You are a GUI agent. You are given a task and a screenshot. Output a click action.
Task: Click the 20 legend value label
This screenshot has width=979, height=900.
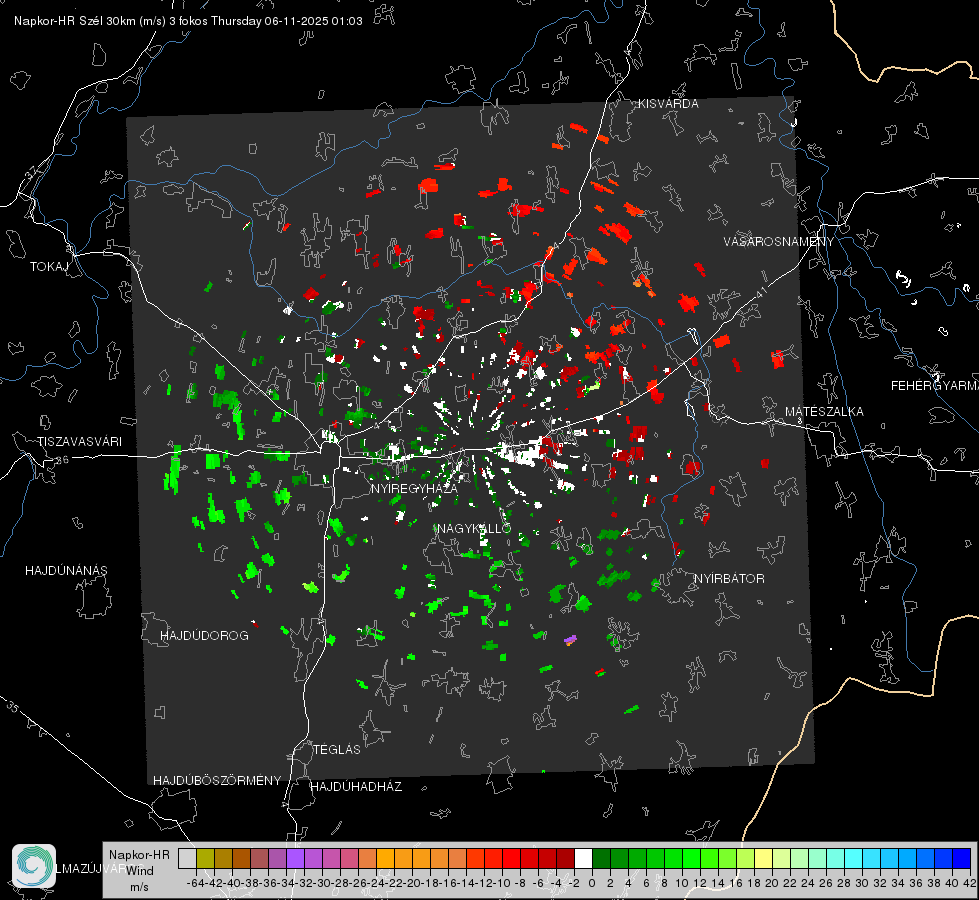(x=771, y=883)
